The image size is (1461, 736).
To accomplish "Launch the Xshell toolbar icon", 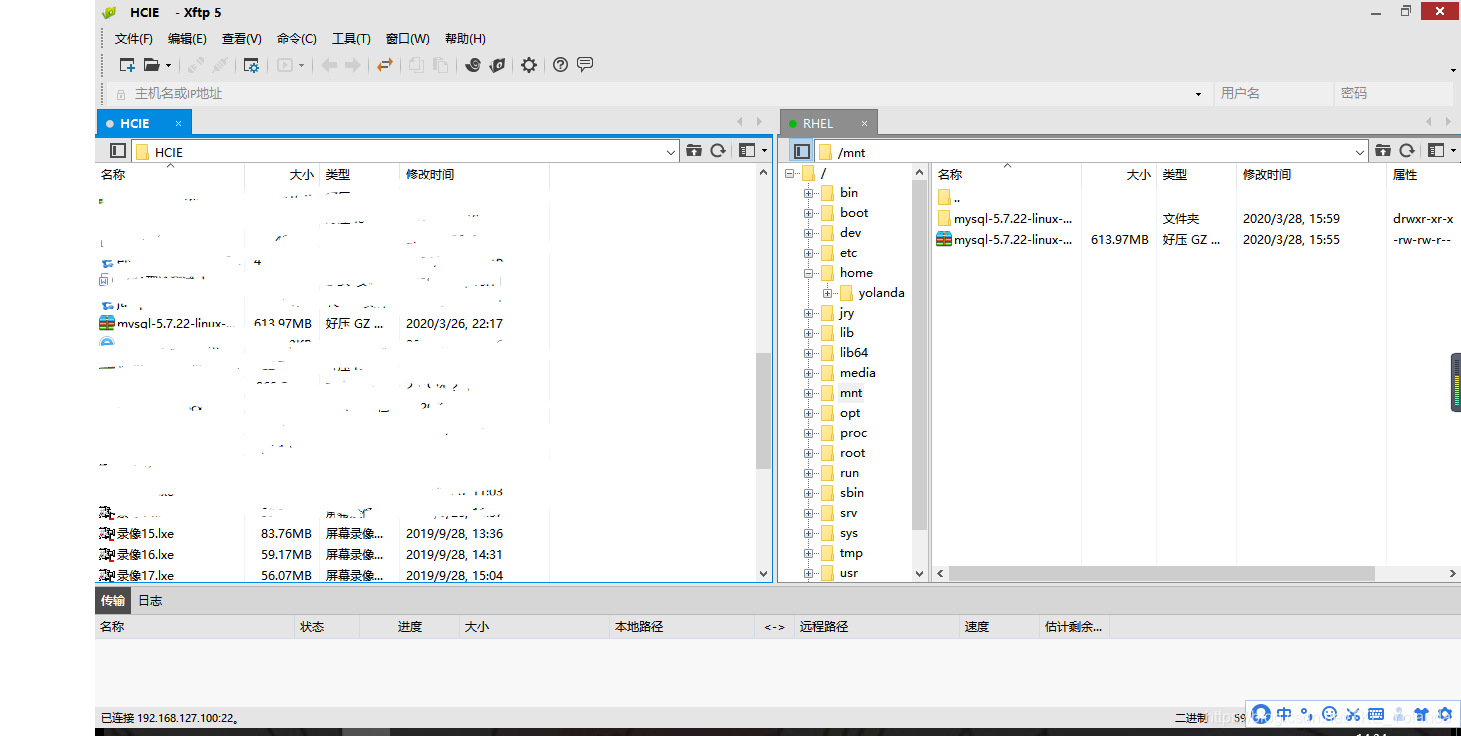I will coord(473,65).
